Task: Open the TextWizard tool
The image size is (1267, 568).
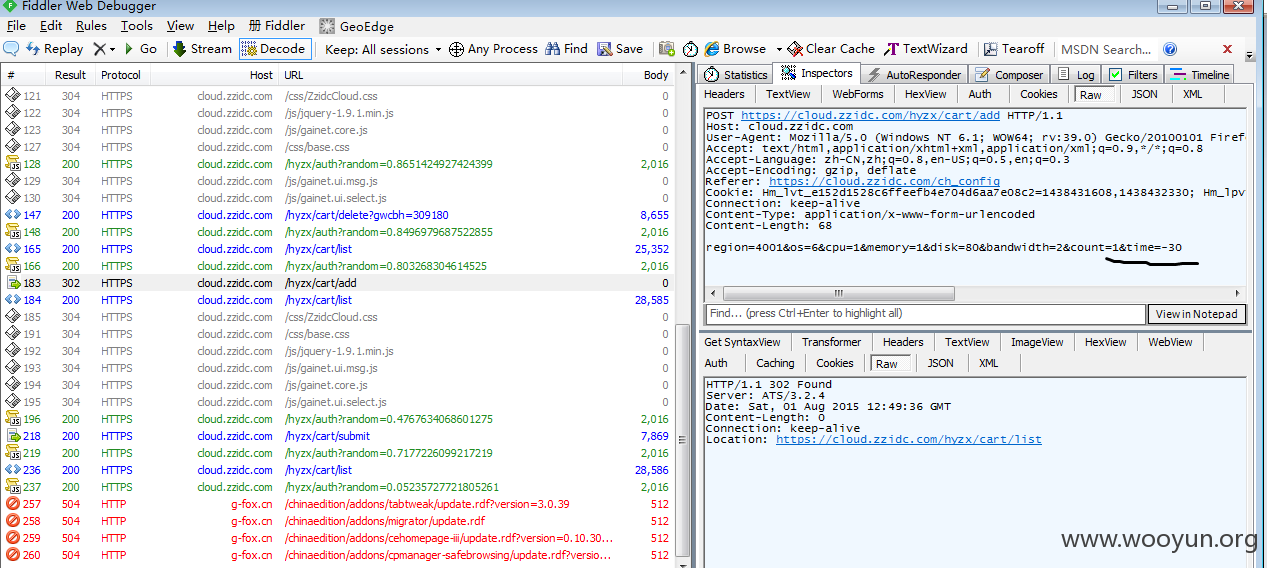Action: click(x=926, y=49)
